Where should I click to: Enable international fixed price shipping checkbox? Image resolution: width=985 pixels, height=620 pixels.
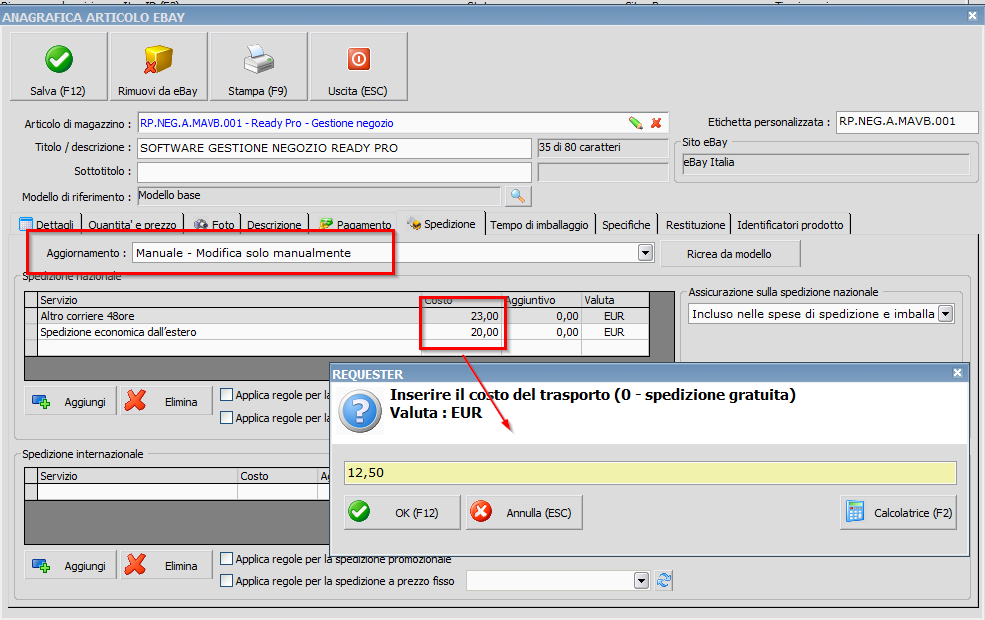pos(227,581)
